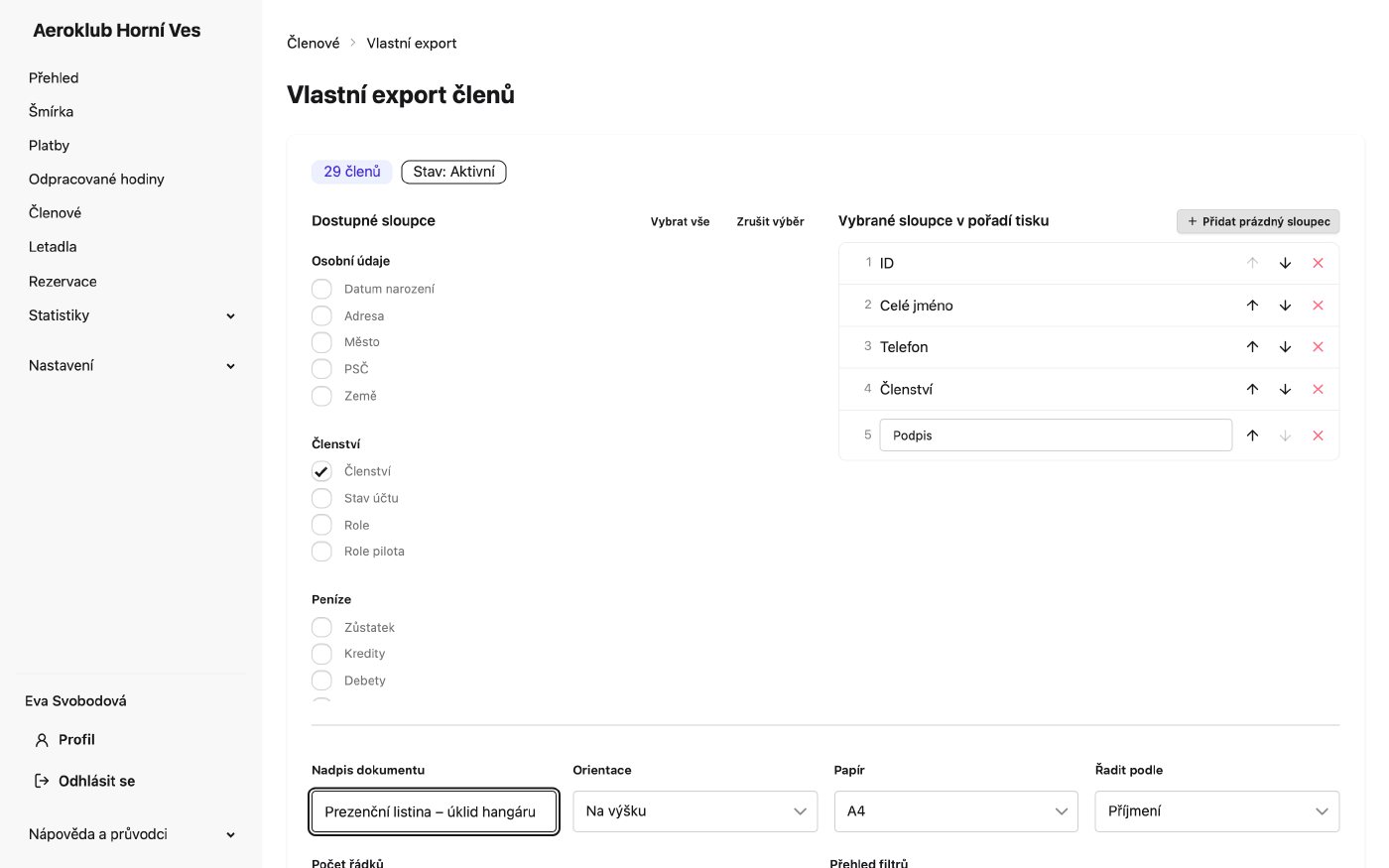The width and height of the screenshot is (1389, 868).
Task: Click the Nadpis dokumentu text field
Action: pos(435,811)
